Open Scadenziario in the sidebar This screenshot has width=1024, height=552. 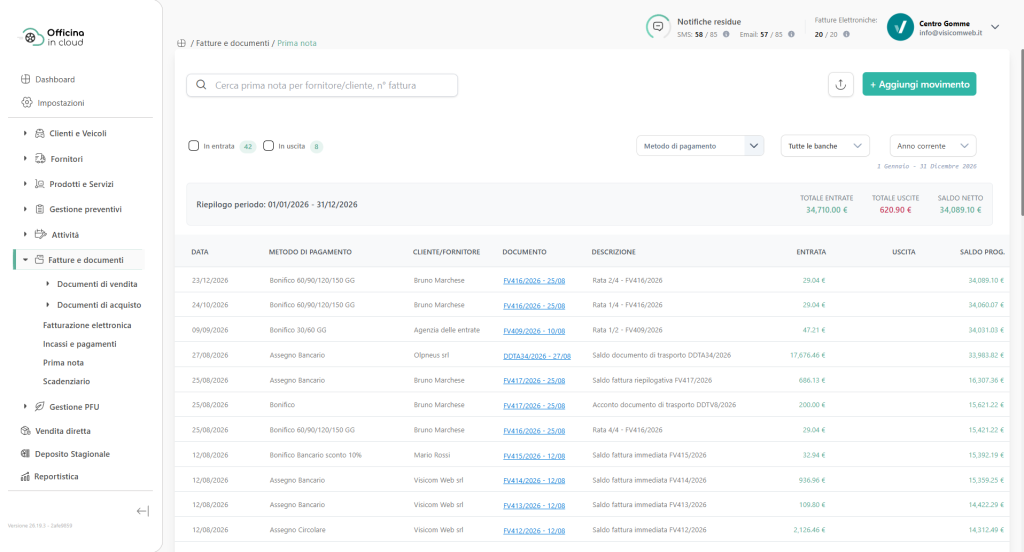pos(67,381)
